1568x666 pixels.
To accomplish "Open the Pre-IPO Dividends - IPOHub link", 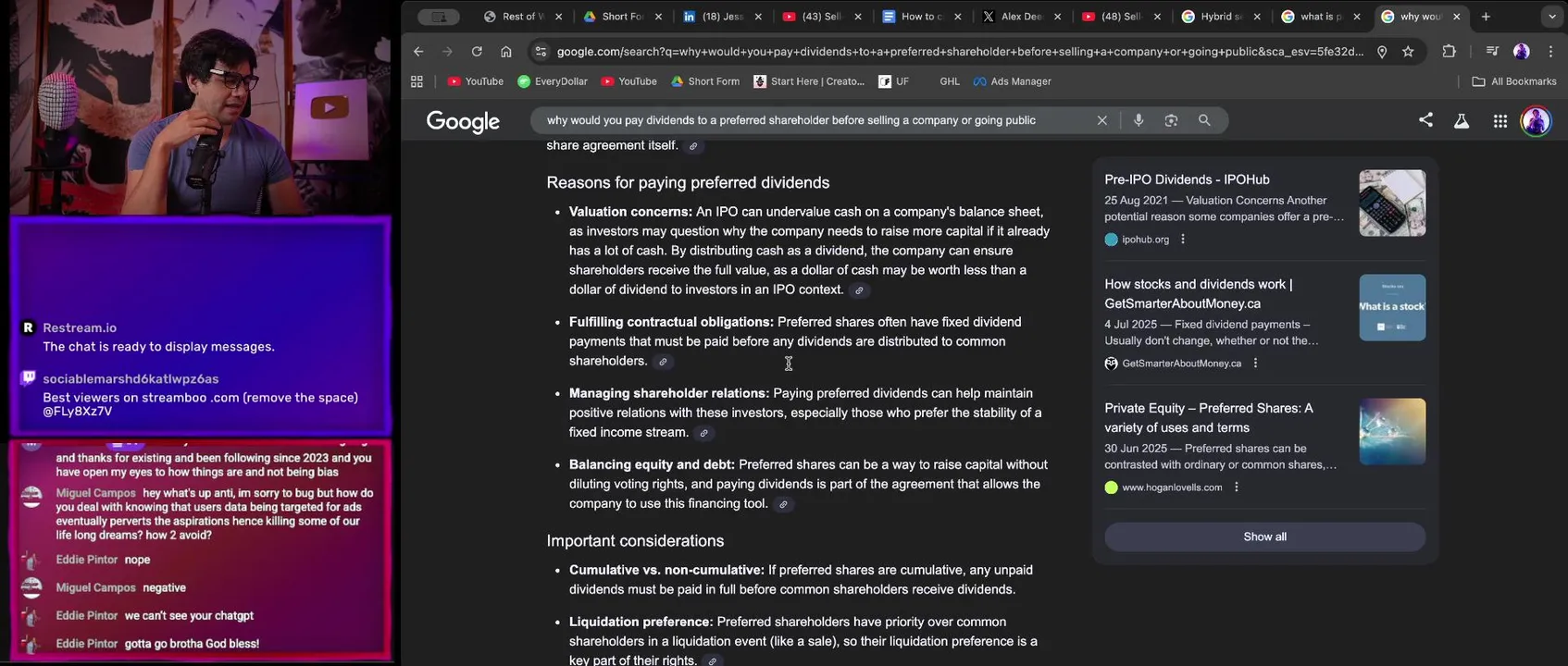I will click(1187, 179).
